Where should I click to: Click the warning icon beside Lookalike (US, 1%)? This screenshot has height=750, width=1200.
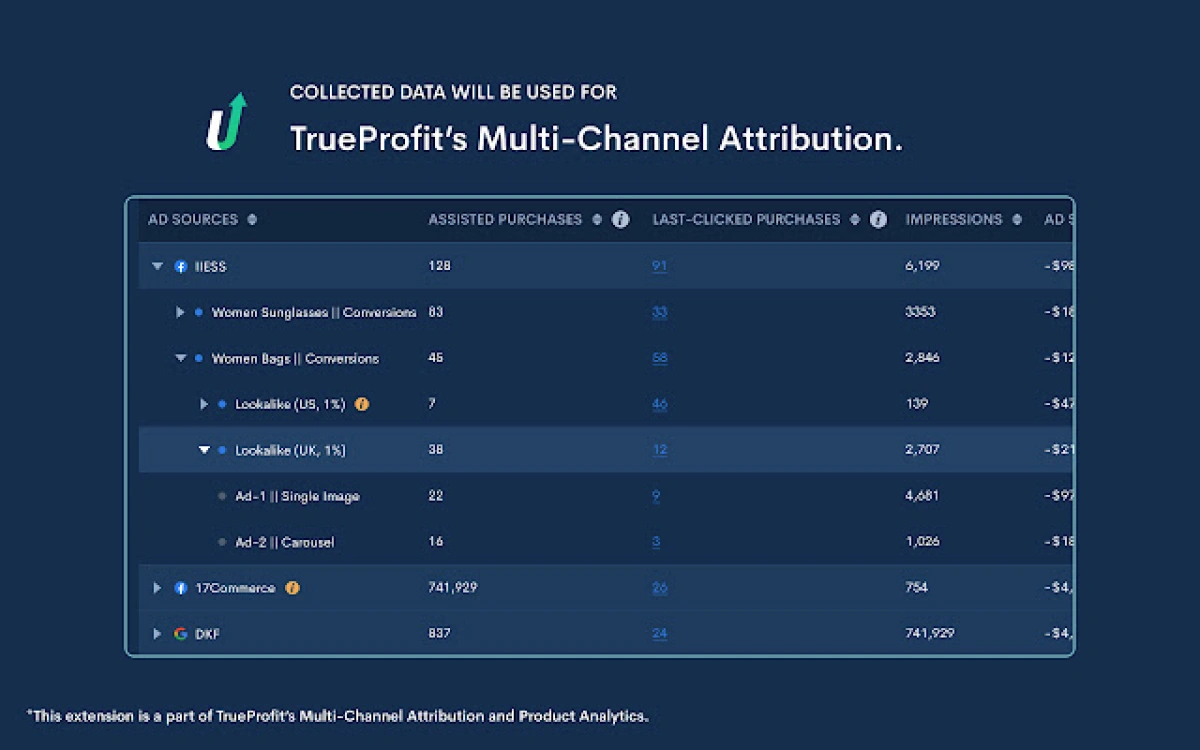[x=361, y=404]
